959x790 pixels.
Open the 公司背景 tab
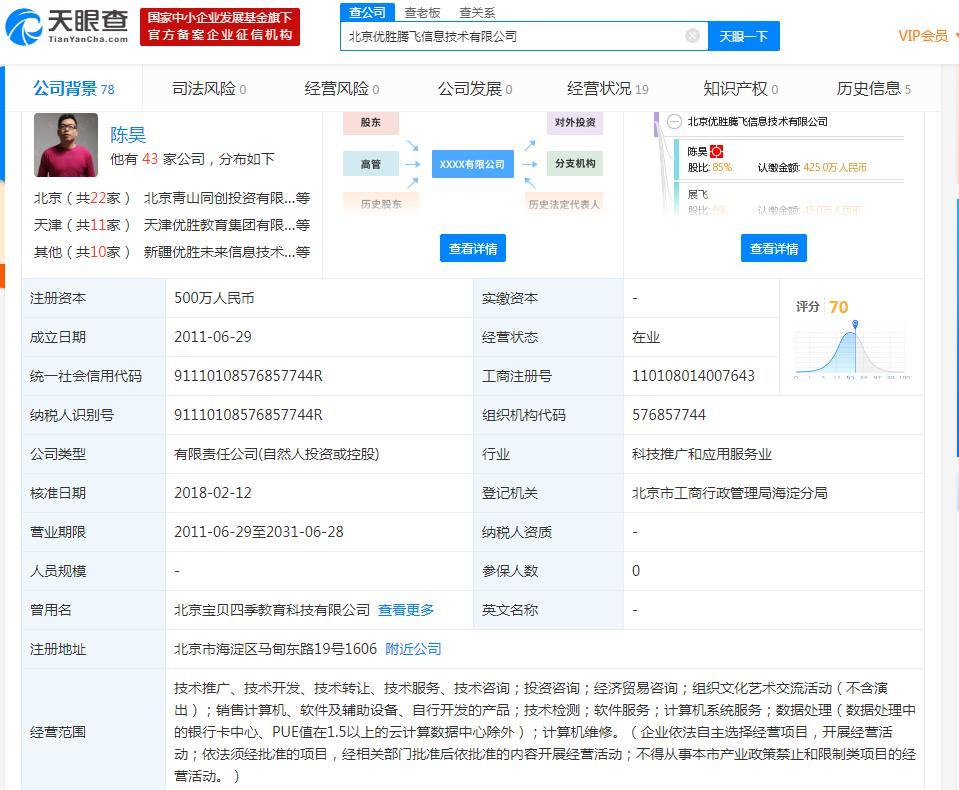73,89
